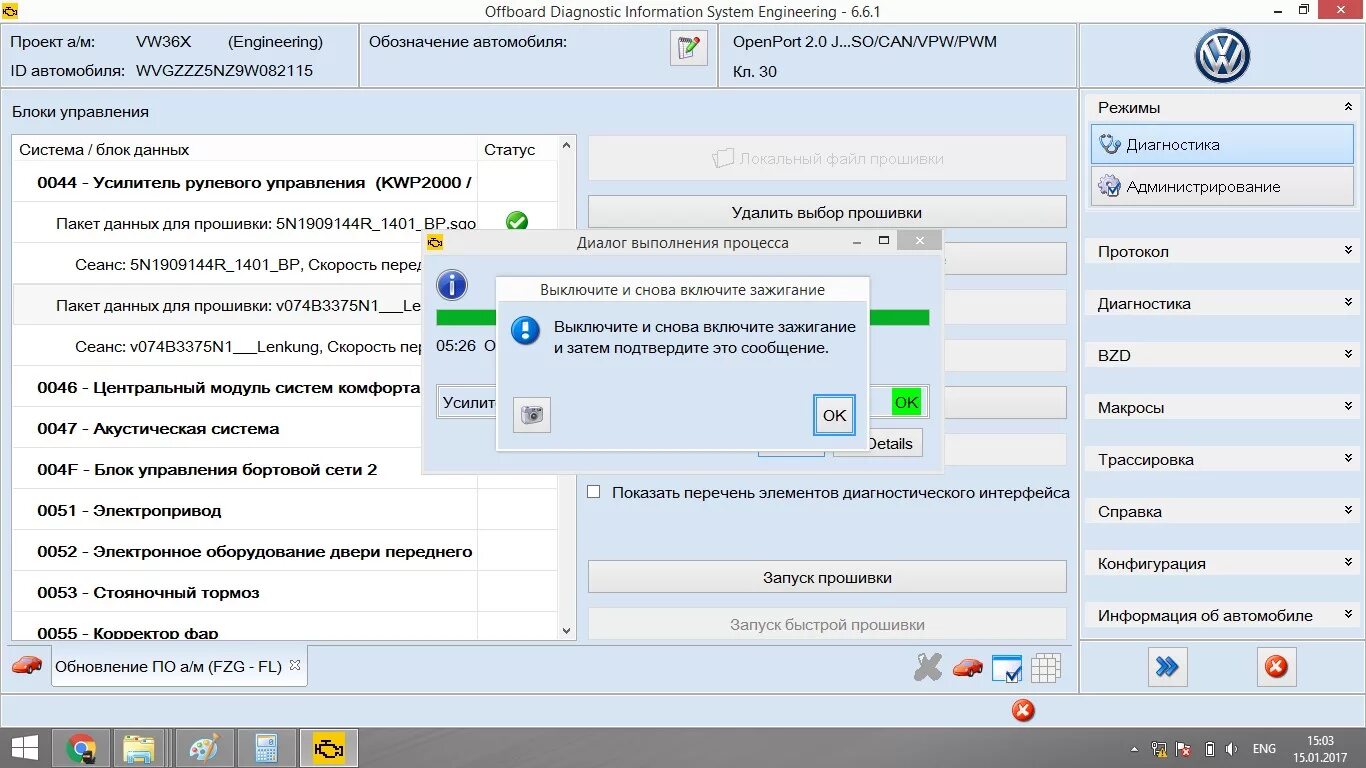Open Chrome from the taskbar
This screenshot has width=1366, height=768.
80,748
